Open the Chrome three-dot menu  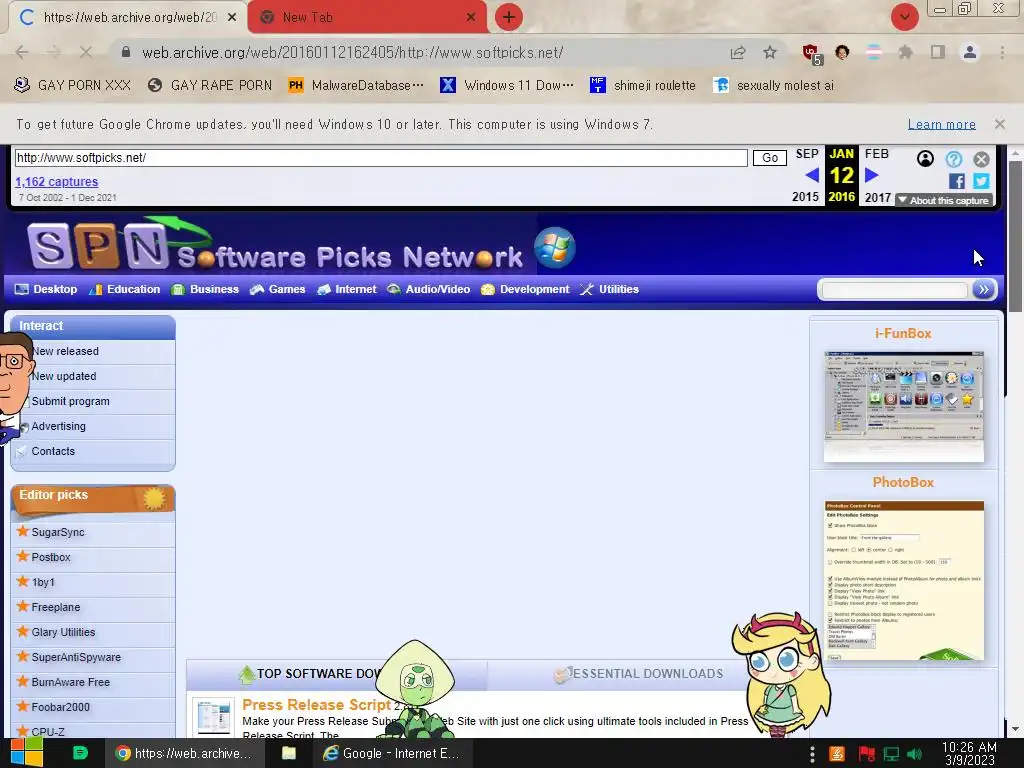[x=1002, y=52]
